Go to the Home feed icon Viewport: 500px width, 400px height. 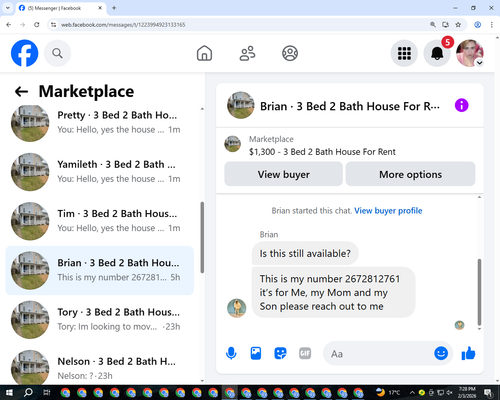point(204,53)
